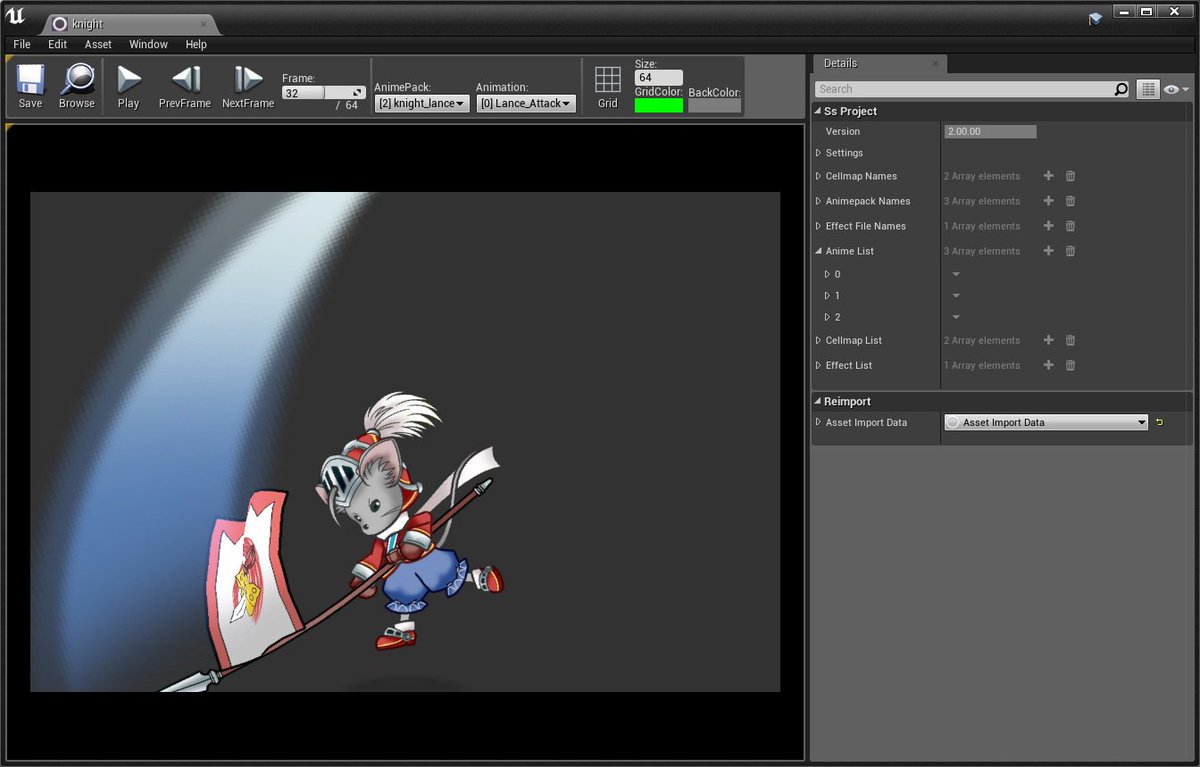This screenshot has width=1200, height=767.
Task: Open options arrow for element 0
Action: (x=956, y=274)
